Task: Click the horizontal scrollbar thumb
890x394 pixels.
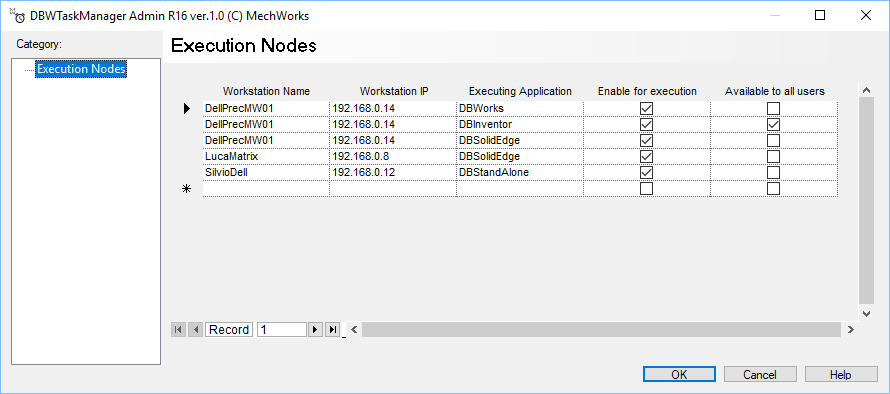Action: [x=601, y=329]
